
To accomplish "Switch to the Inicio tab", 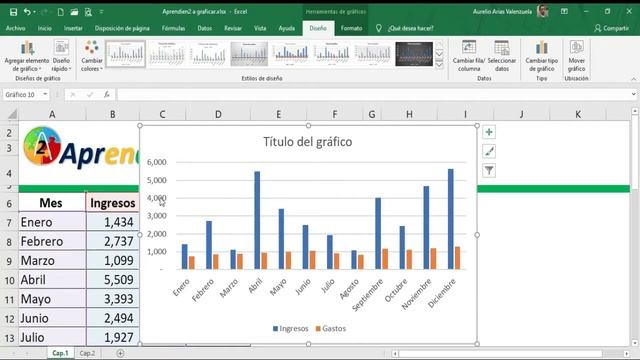I will 44,28.
